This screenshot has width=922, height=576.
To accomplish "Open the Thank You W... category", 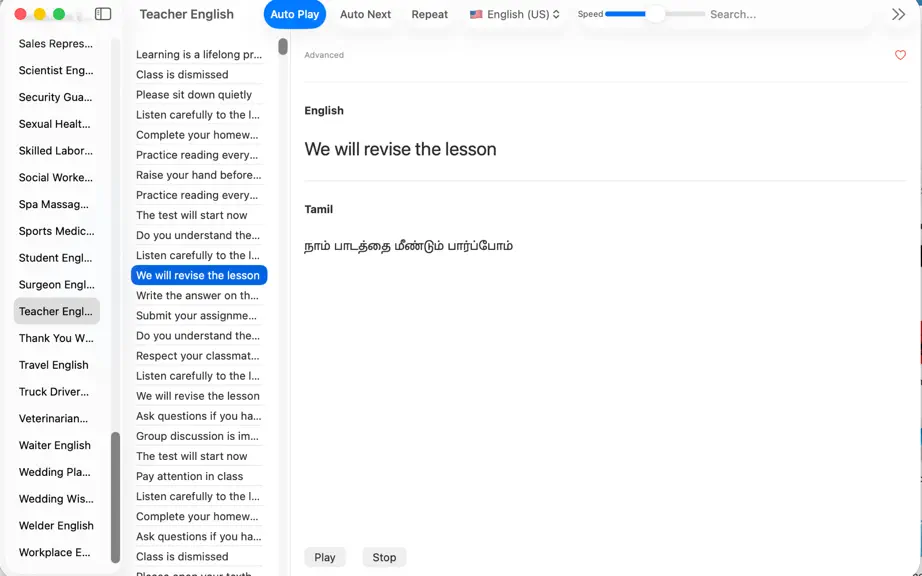I will (56, 338).
